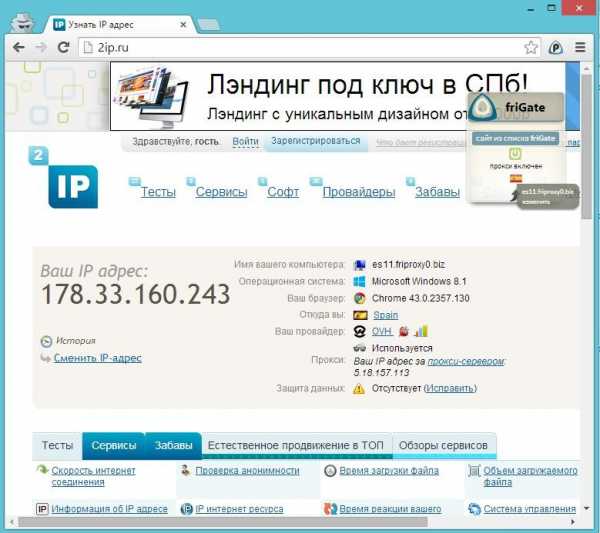Click the yellow data protection warning icon
Viewport: 600px width, 533px height.
coord(359,389)
